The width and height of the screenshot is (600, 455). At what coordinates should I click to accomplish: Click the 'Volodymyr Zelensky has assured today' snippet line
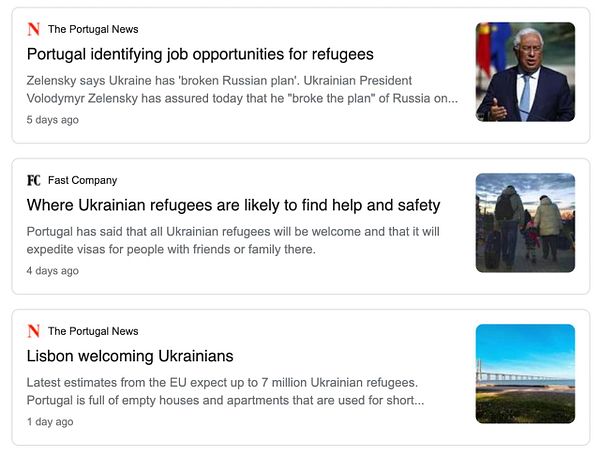pos(242,98)
